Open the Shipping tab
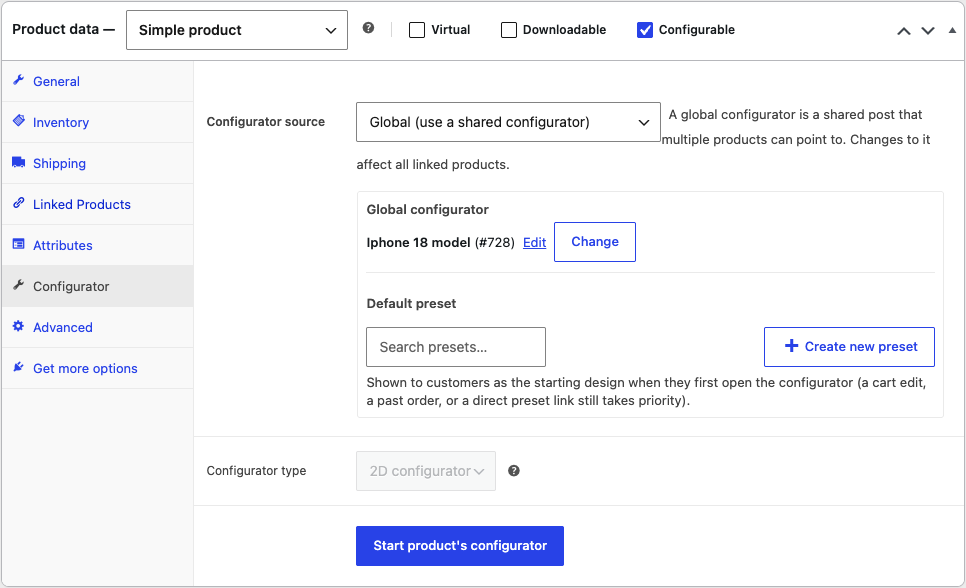 [x=97, y=163]
